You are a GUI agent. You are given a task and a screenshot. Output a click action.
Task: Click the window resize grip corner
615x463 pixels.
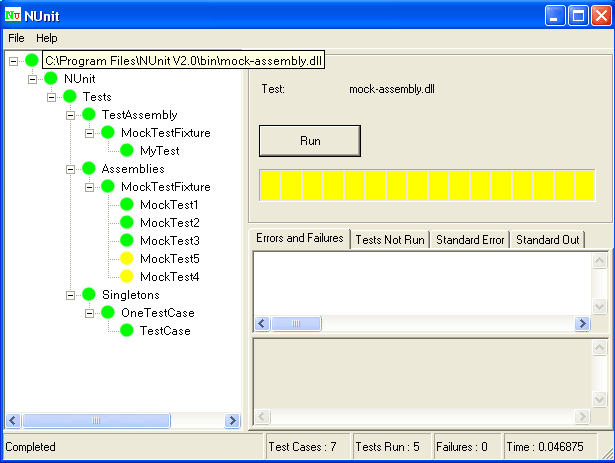pyautogui.click(x=608, y=453)
